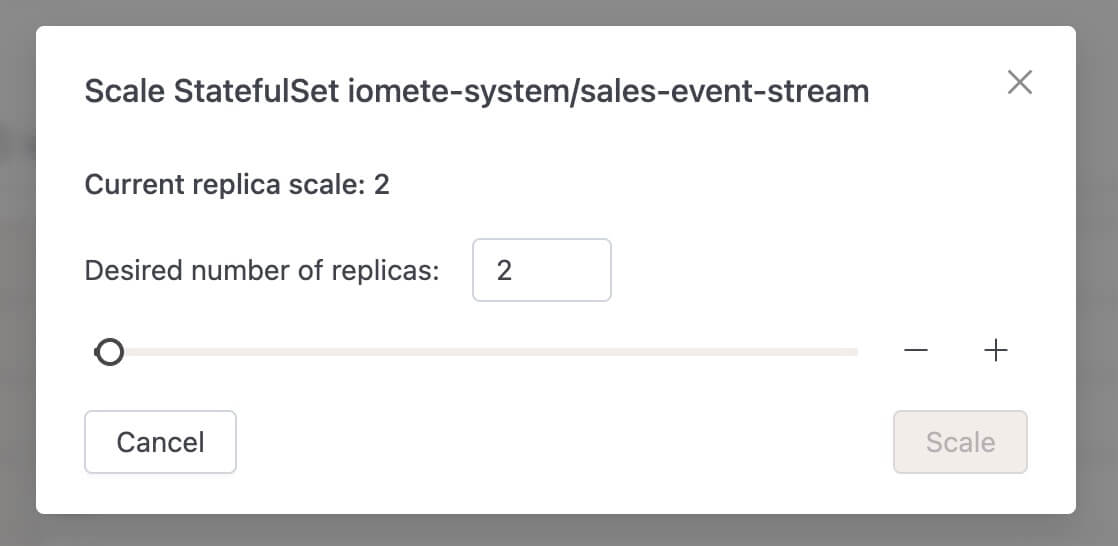Cancel the scaling operation

tap(160, 442)
